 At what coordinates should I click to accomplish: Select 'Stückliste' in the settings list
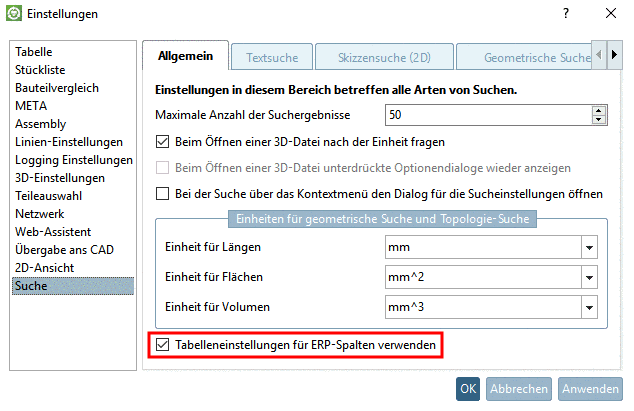41,70
